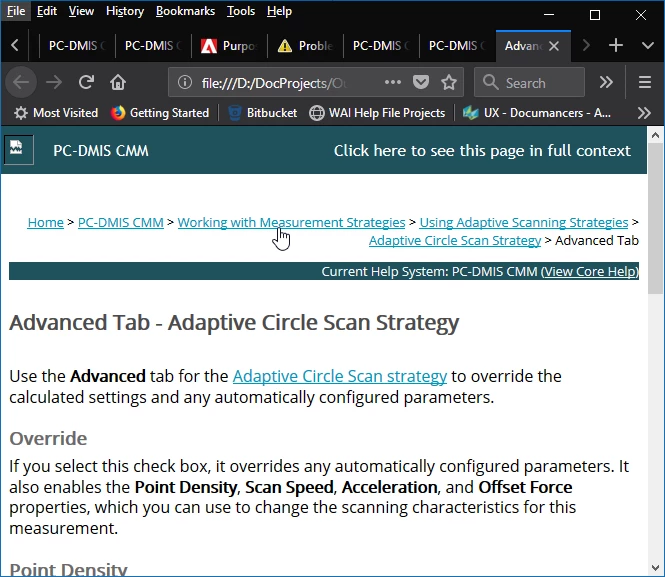Viewport: 665px width, 577px height.
Task: Open the Firefox hamburger menu
Action: (645, 82)
